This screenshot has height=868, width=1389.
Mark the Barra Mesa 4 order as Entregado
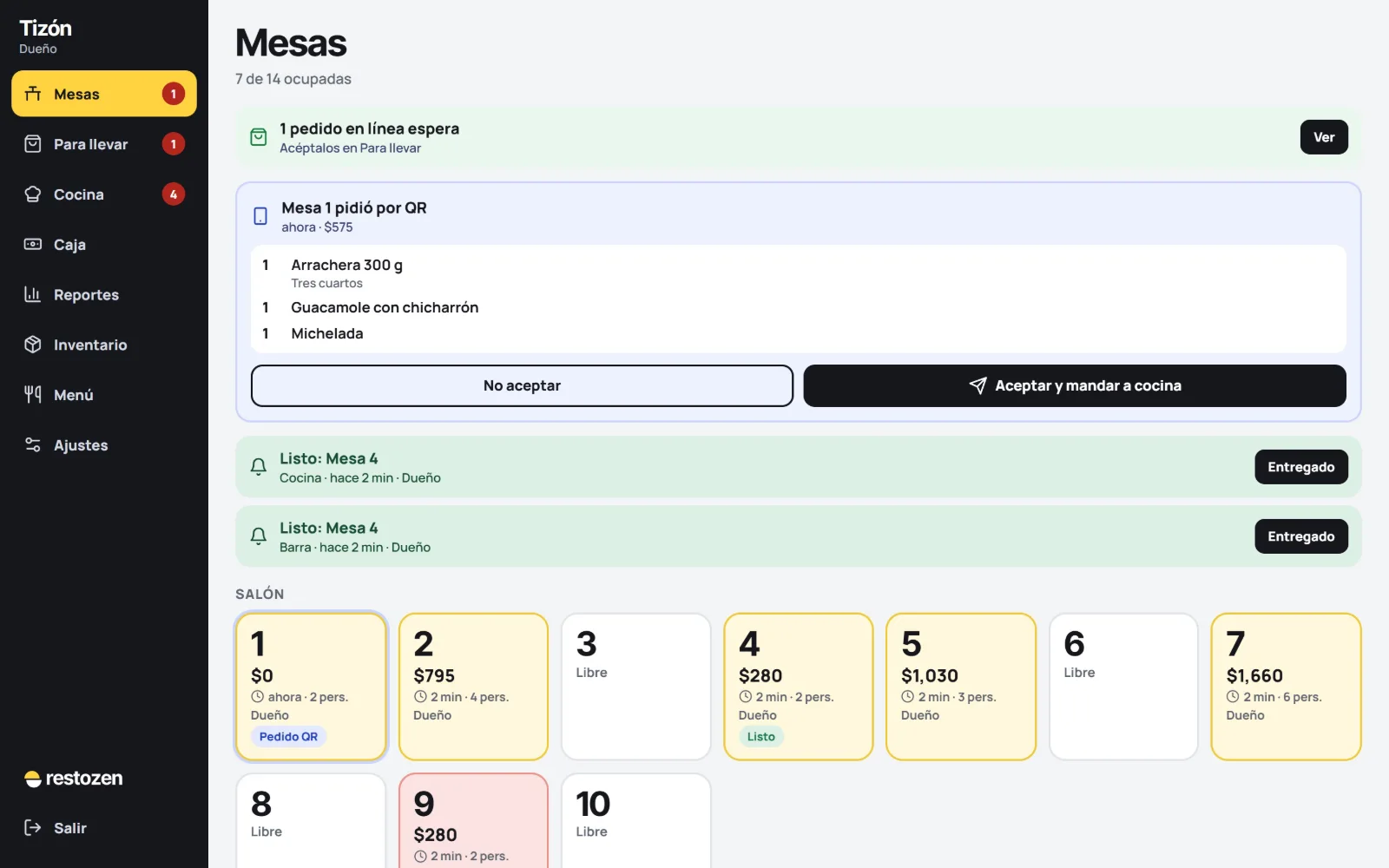coord(1301,536)
